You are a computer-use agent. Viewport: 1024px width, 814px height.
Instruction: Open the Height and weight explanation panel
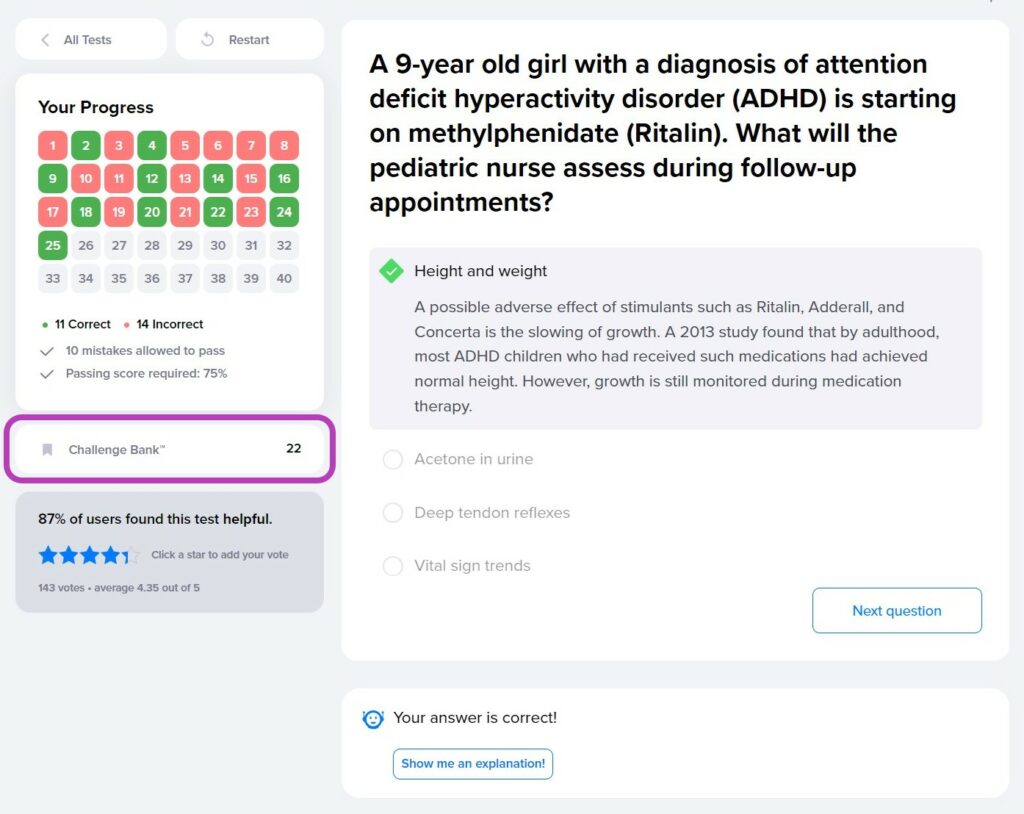click(481, 270)
